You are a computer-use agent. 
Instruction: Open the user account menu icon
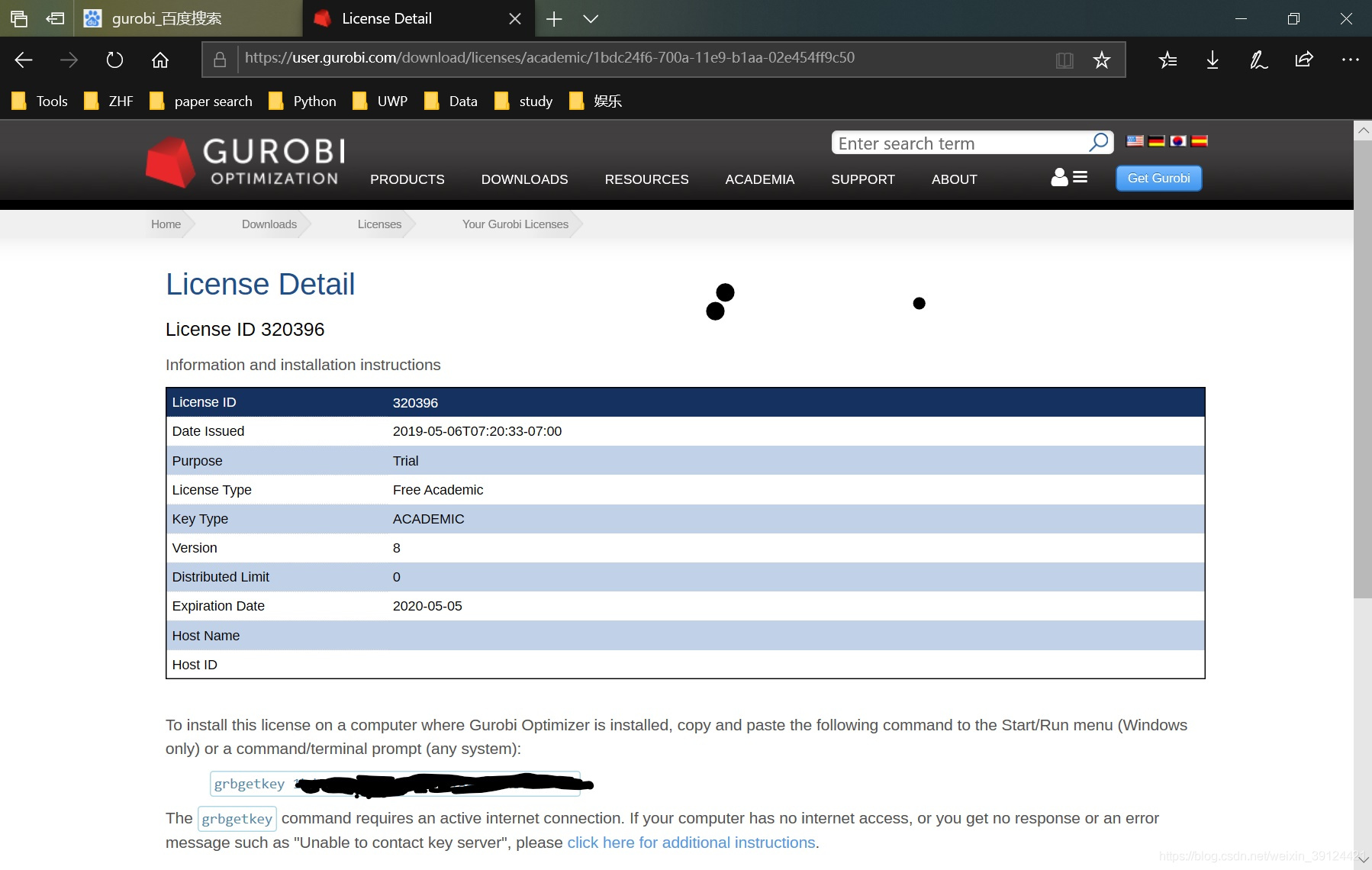click(x=1068, y=177)
